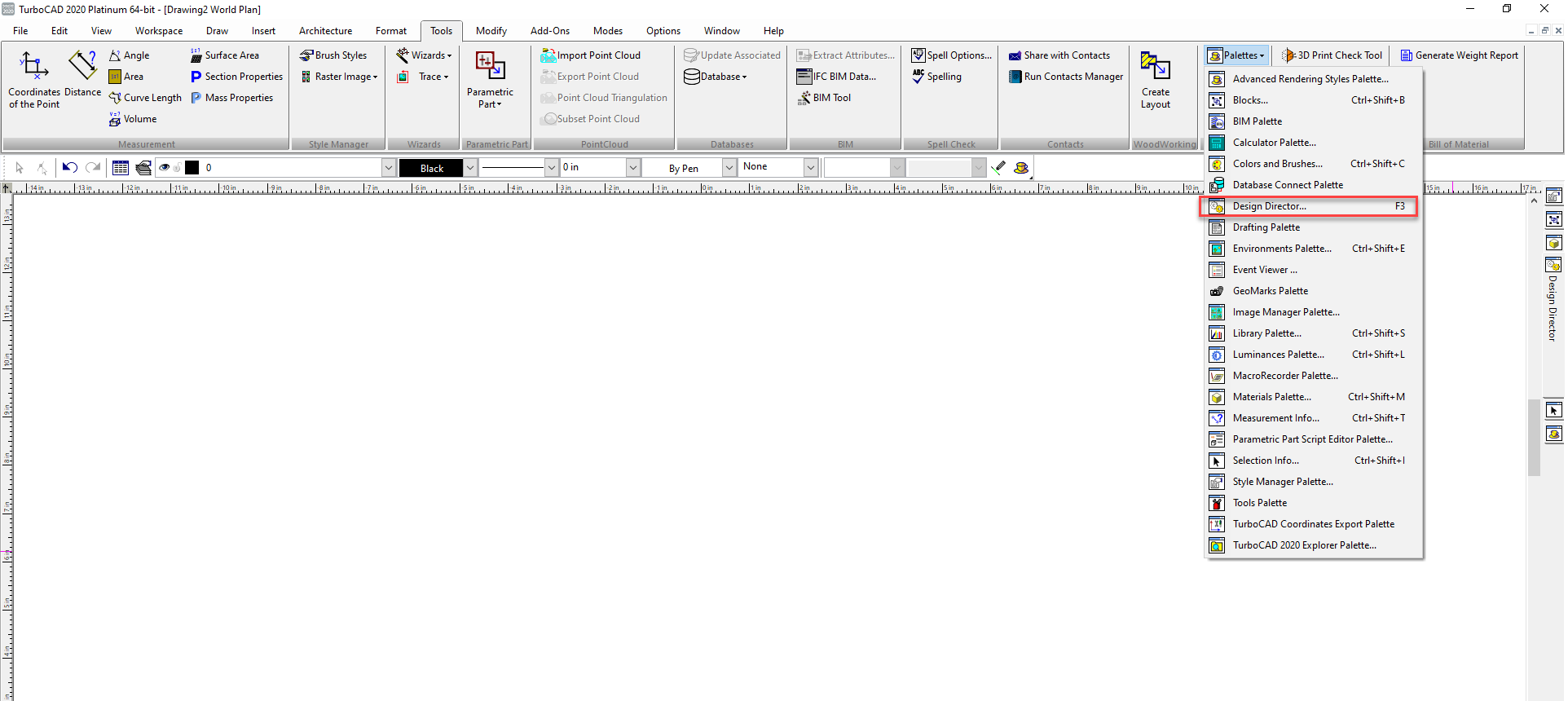Measure with the Coordinates of the Point tool
This screenshot has height=701, width=1568.
34,80
